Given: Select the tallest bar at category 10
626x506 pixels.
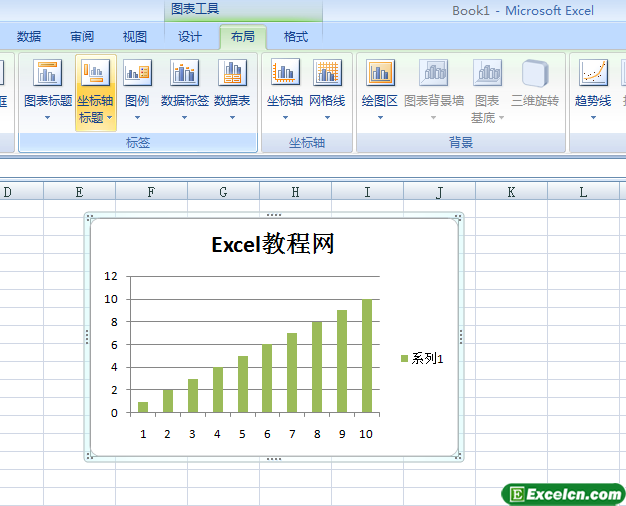Looking at the screenshot, I should click(367, 355).
